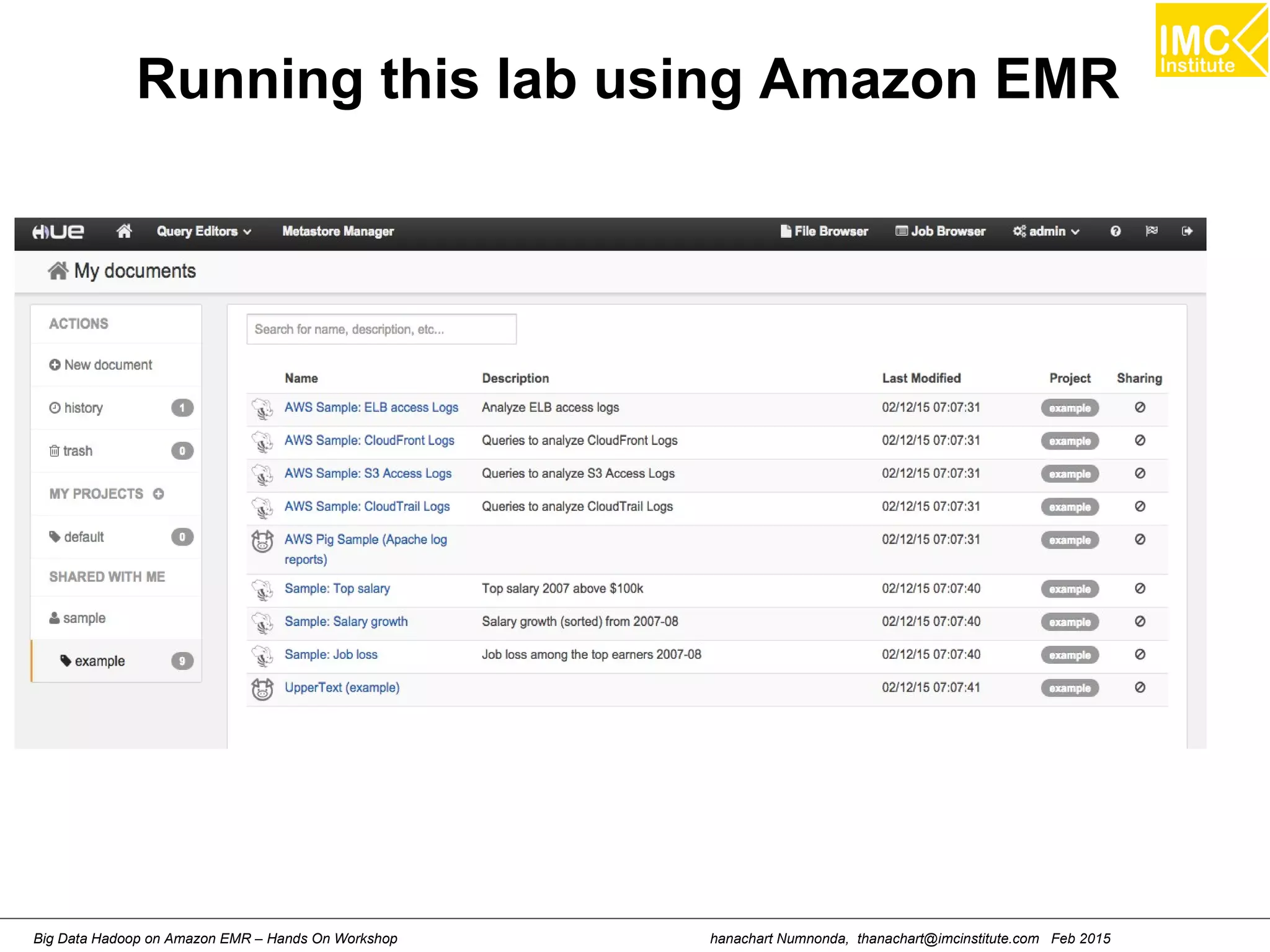Open the Query Editors dropdown
This screenshot has height=952, width=1270.
click(x=203, y=231)
